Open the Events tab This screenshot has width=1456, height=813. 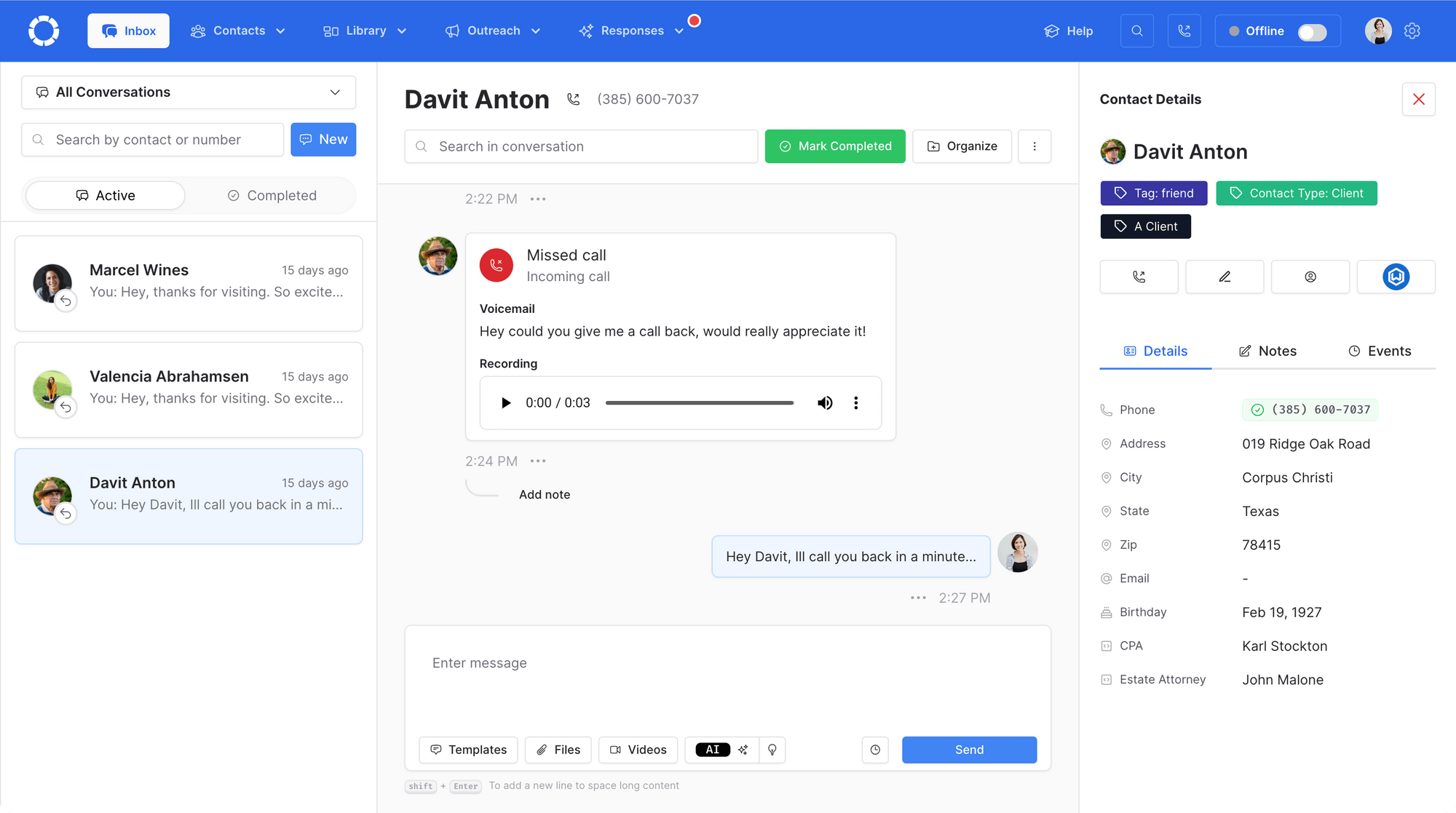point(1380,351)
